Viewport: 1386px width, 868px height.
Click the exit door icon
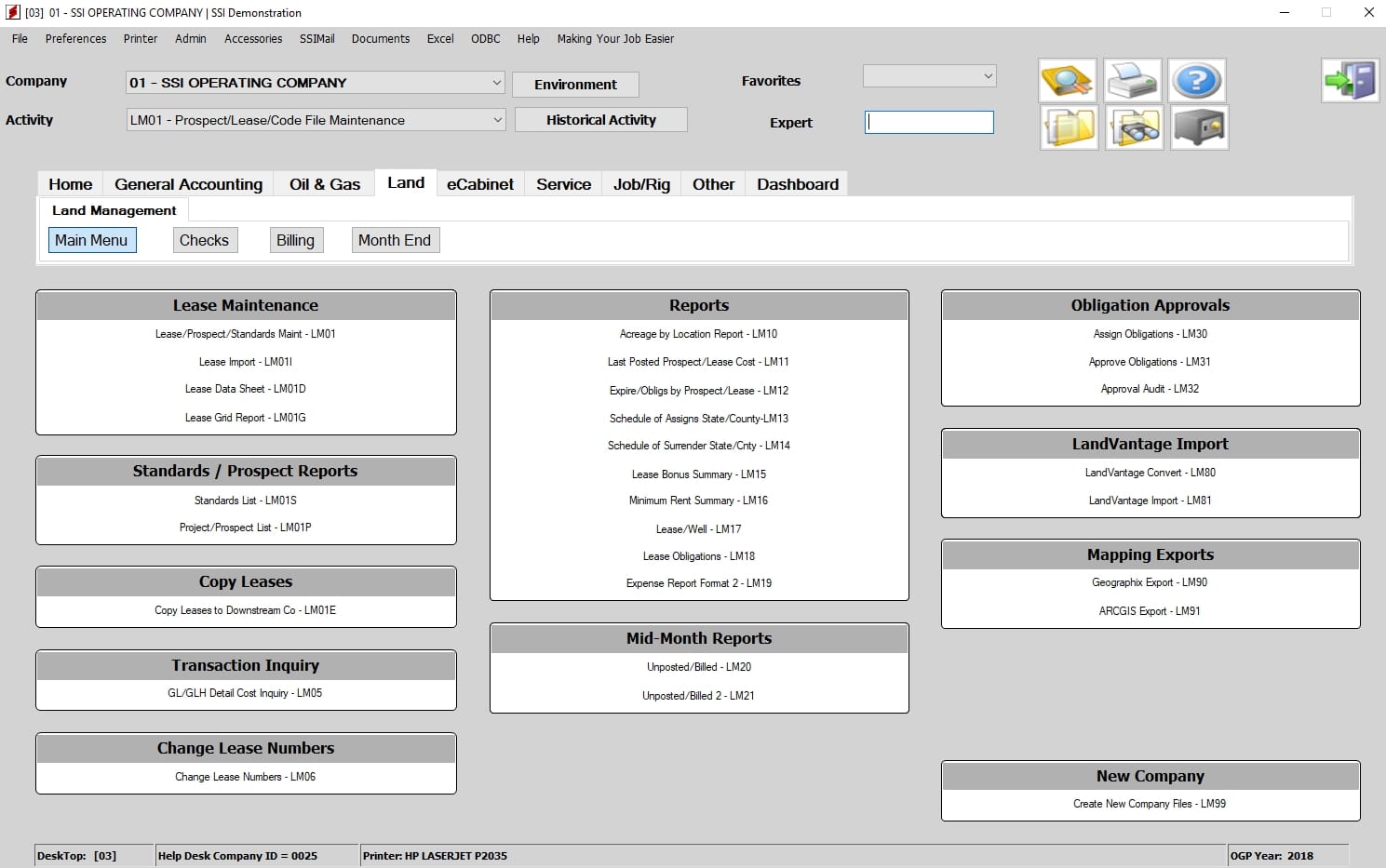point(1350,80)
